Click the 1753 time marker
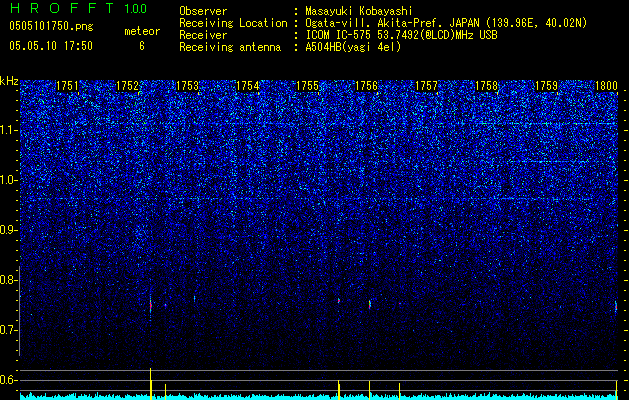The height and width of the screenshot is (400, 629). click(187, 86)
